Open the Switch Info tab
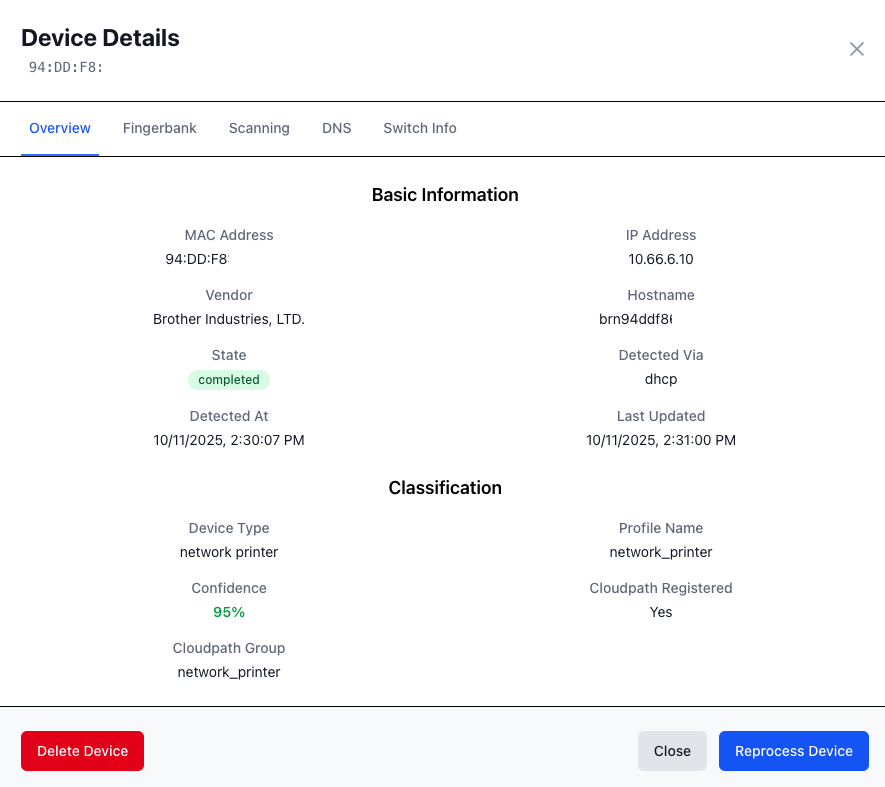This screenshot has height=787, width=885. [420, 128]
